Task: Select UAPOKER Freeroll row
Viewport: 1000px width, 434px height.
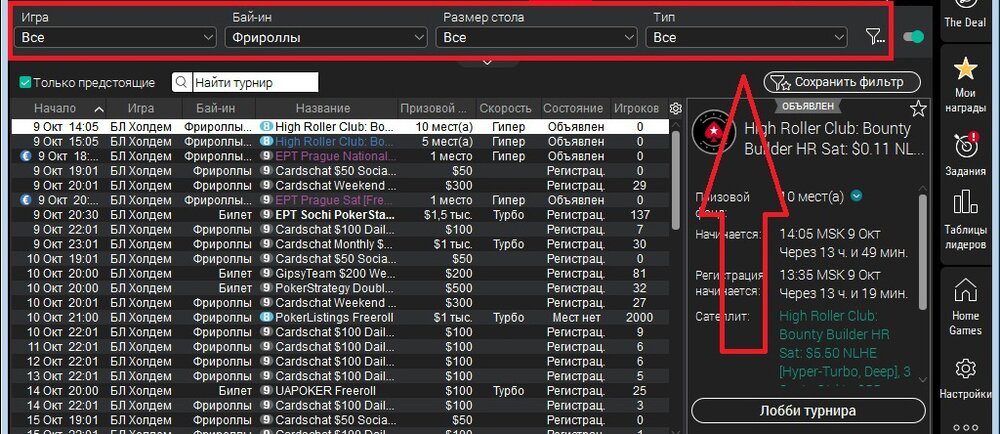Action: [340, 391]
